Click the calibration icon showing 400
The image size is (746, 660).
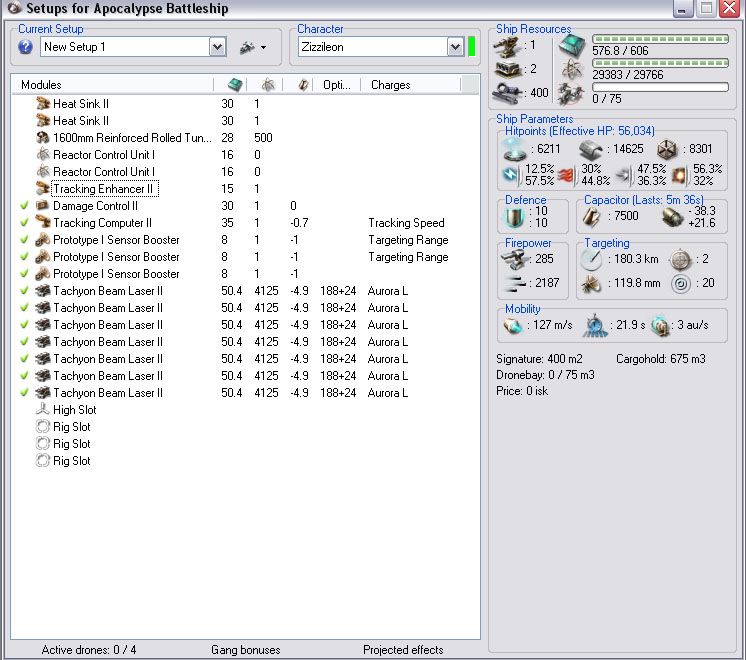pyautogui.click(x=508, y=93)
